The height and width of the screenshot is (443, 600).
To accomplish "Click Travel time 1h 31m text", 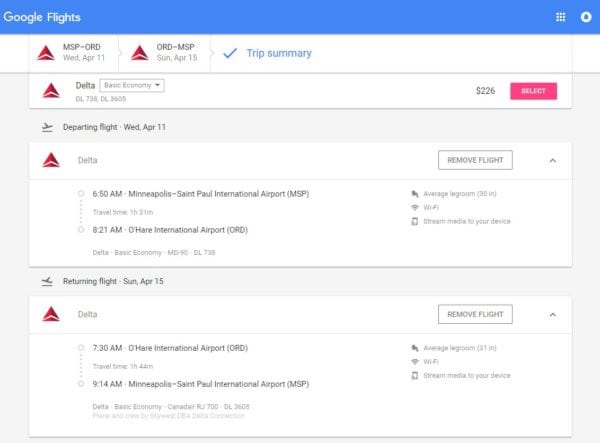I will coord(123,212).
